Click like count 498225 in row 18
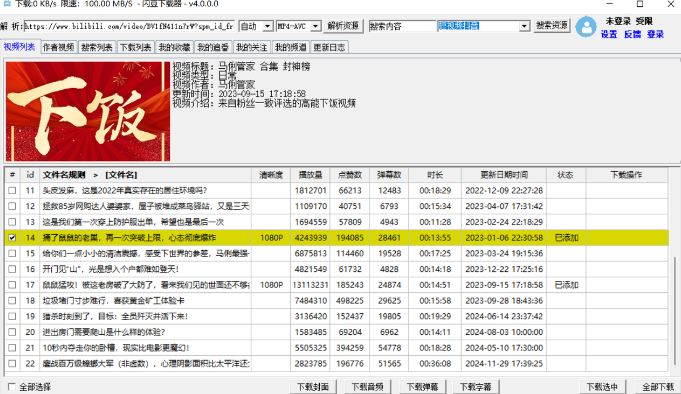 coord(350,301)
